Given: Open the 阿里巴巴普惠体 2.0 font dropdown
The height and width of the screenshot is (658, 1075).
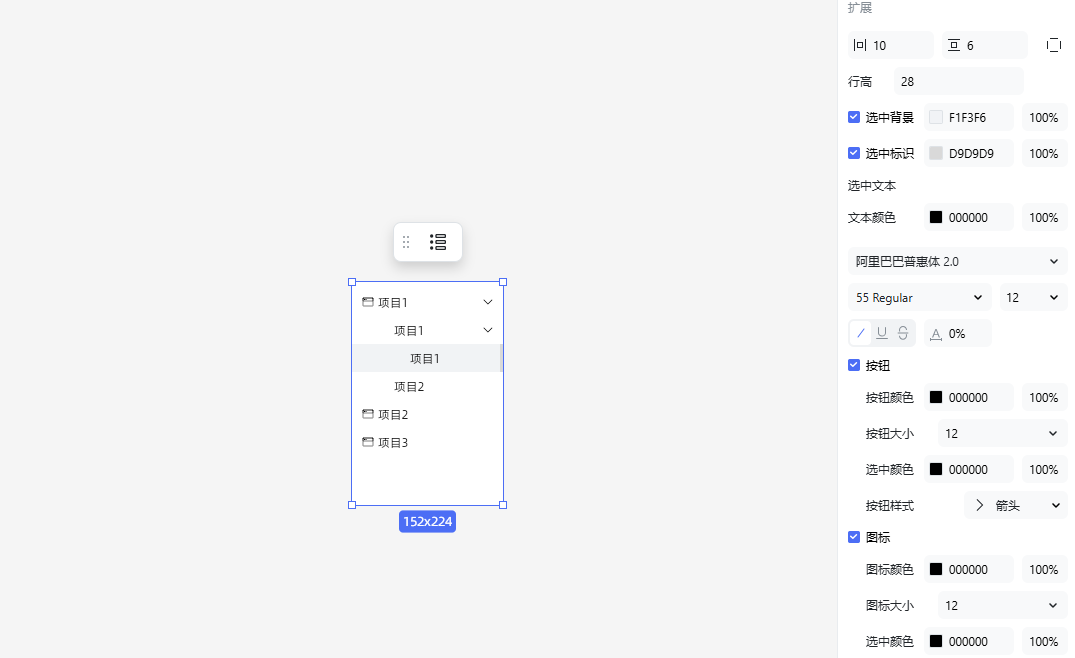Looking at the screenshot, I should click(x=956, y=261).
